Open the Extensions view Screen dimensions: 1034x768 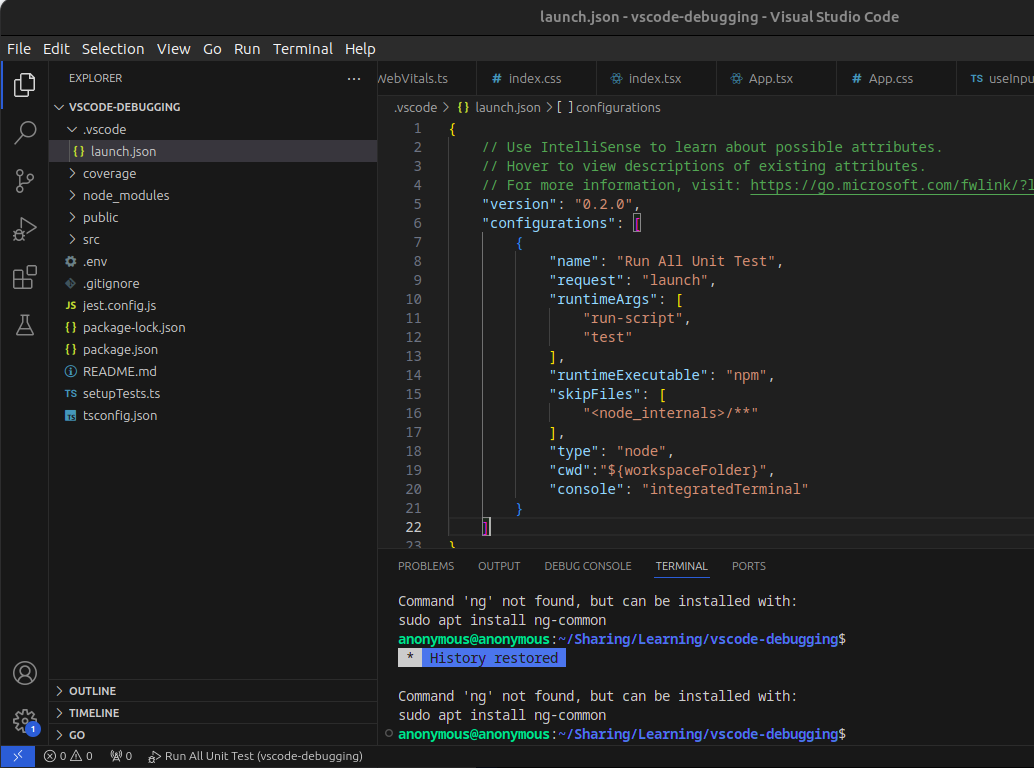pos(25,277)
